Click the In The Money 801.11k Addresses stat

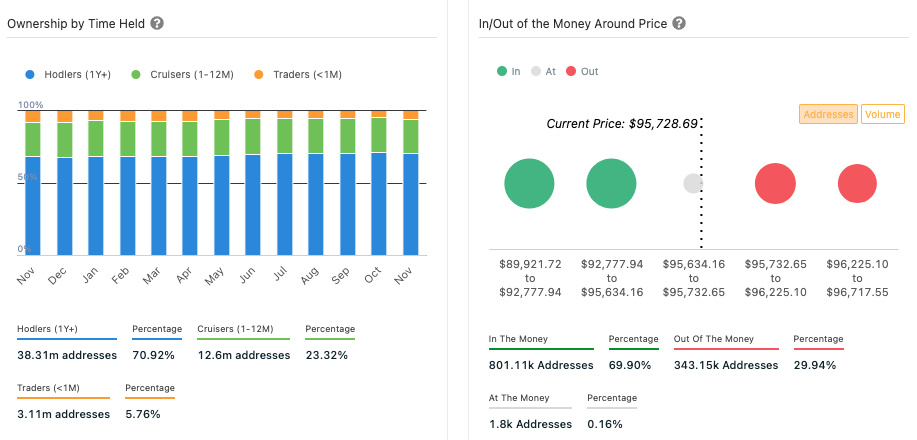point(539,367)
